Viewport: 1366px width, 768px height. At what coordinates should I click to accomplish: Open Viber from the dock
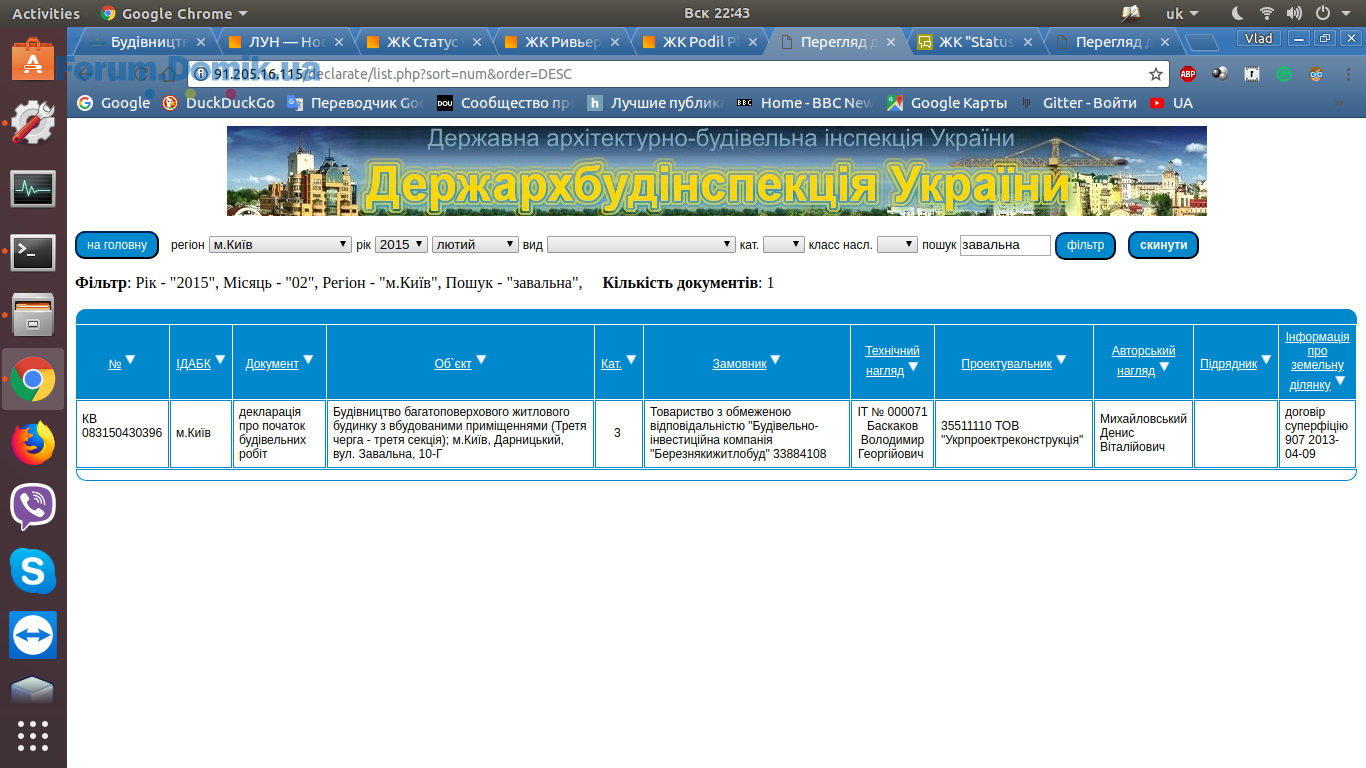(33, 507)
